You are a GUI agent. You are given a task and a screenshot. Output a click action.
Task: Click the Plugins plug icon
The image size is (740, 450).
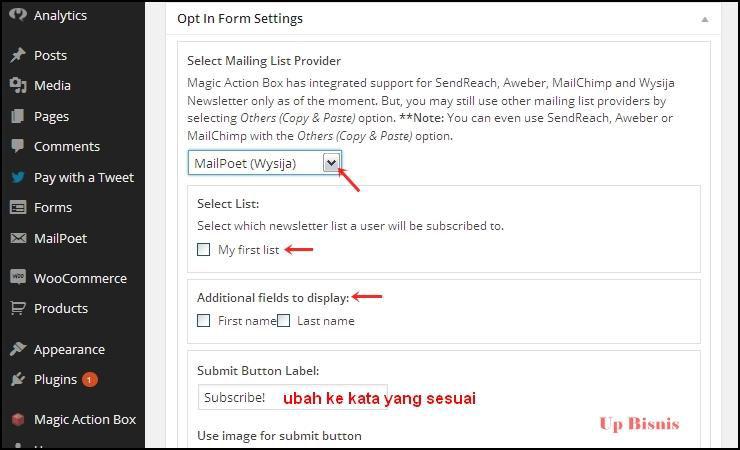[x=18, y=379]
